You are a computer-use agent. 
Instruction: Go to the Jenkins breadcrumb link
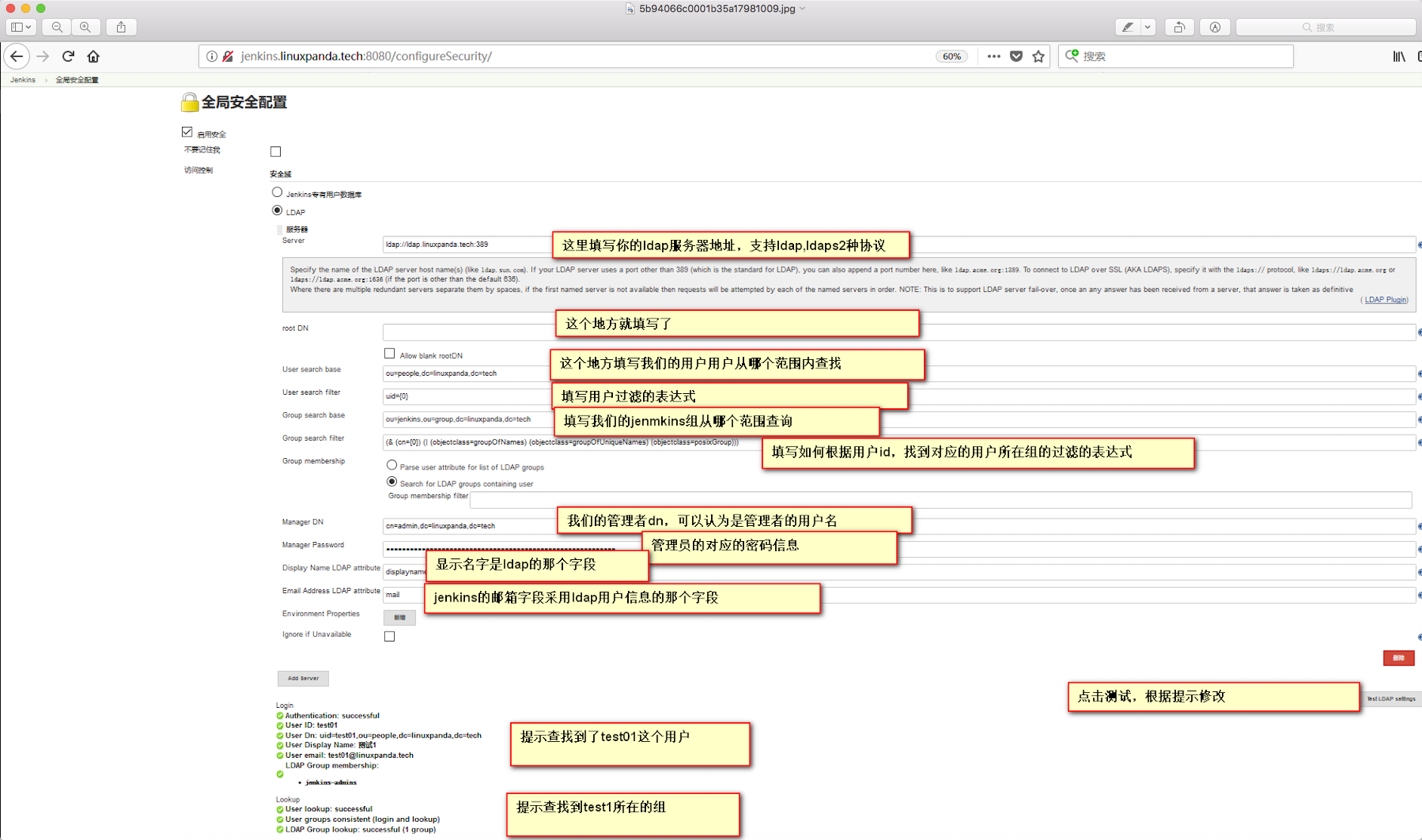click(23, 80)
